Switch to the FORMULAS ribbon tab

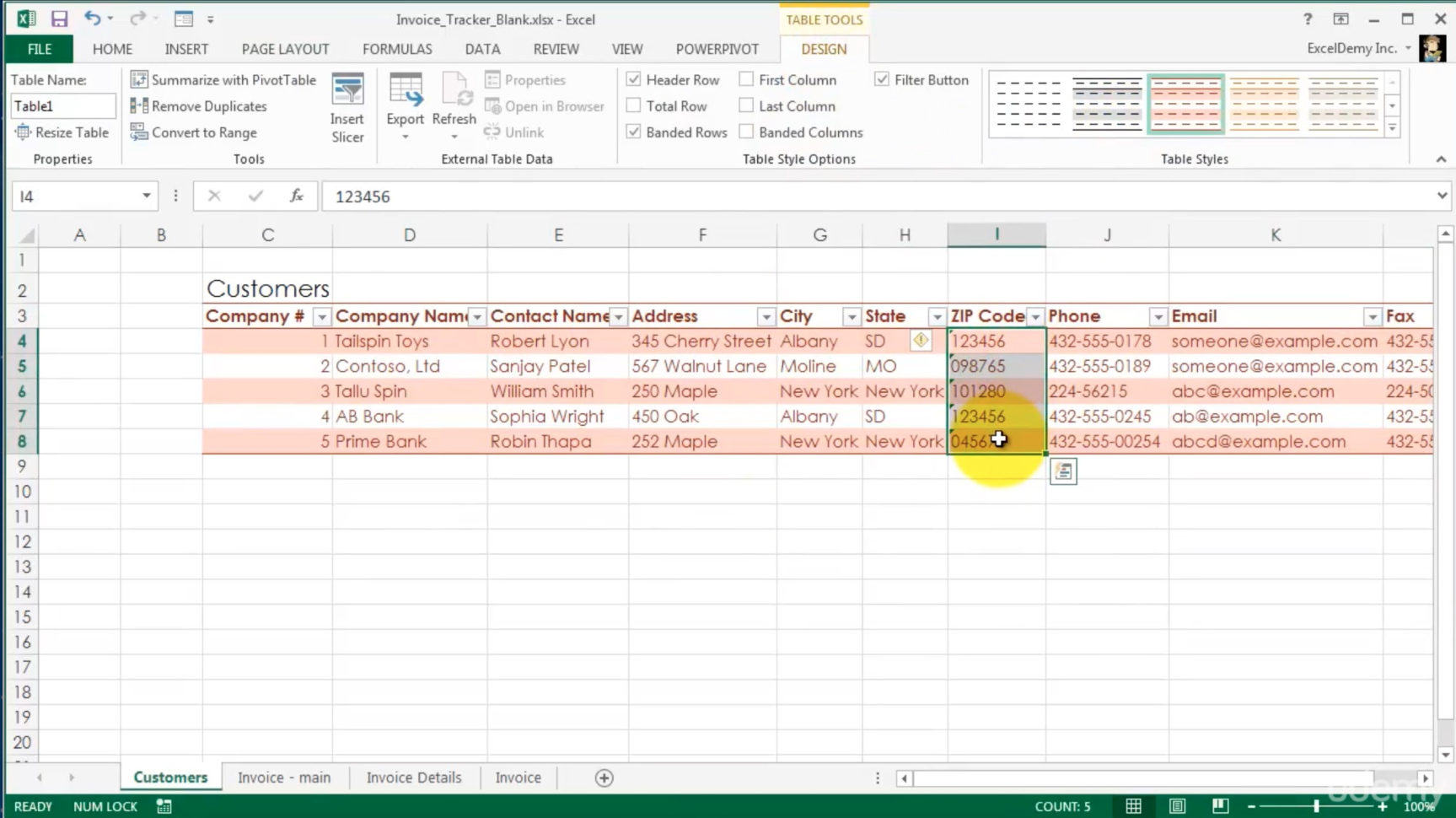click(x=397, y=49)
